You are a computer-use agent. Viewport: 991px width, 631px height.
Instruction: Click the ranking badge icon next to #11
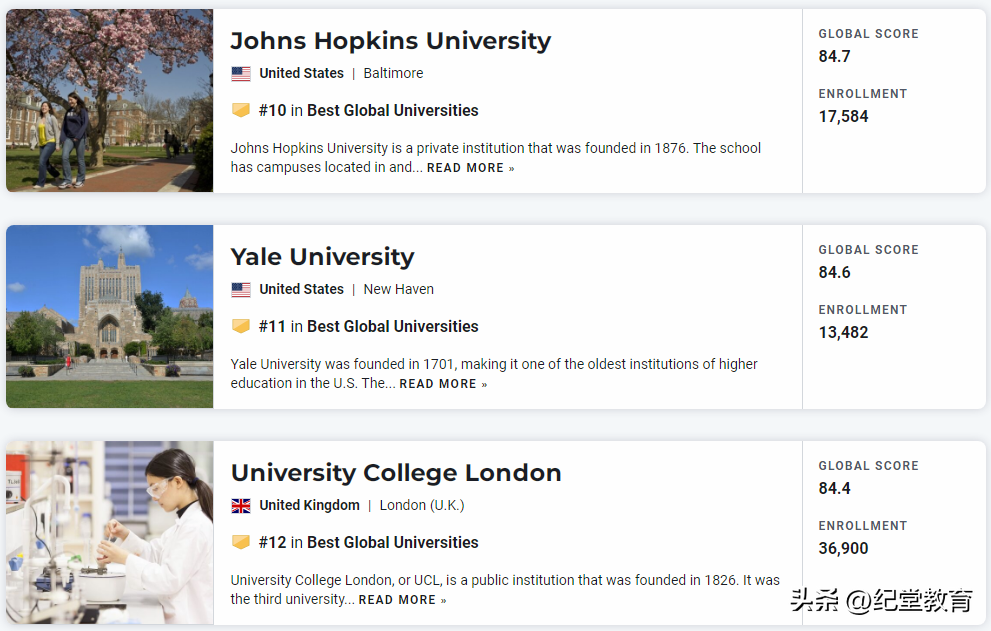point(241,326)
